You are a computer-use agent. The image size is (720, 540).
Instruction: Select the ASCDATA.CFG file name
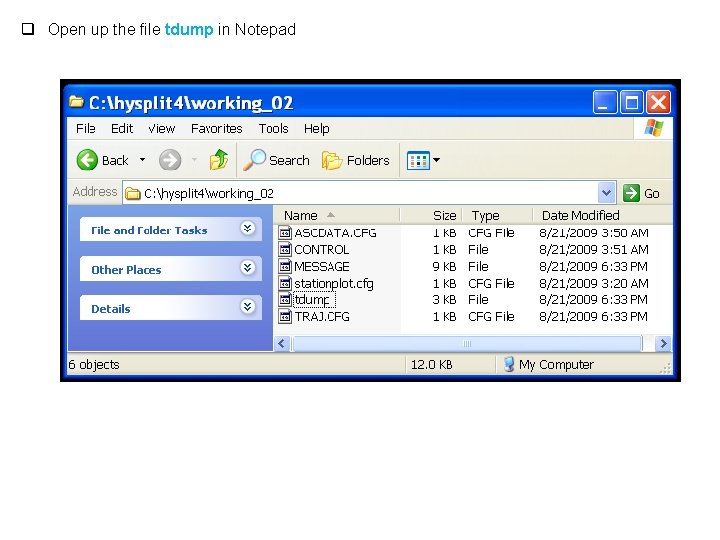pyautogui.click(x=335, y=233)
